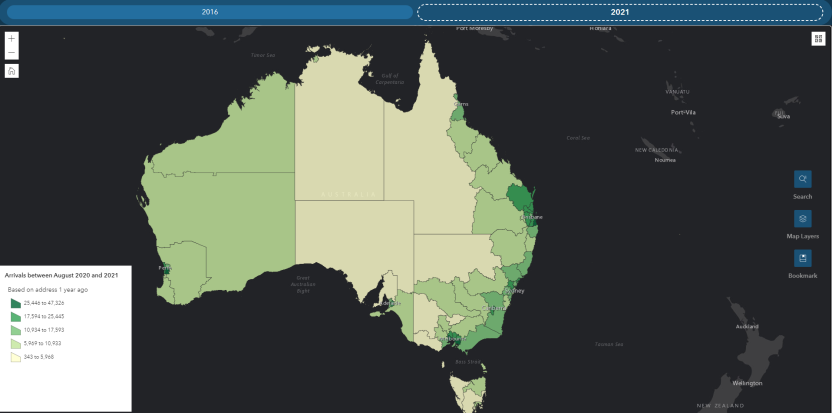Click the VANUATU map label
The image size is (832, 413).
click(678, 92)
